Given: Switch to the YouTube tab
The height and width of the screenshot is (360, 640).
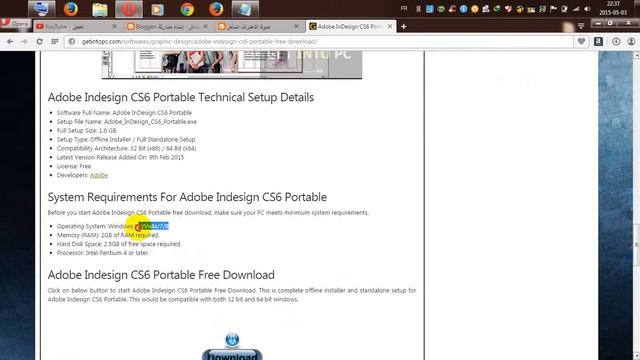Looking at the screenshot, I should 77,27.
